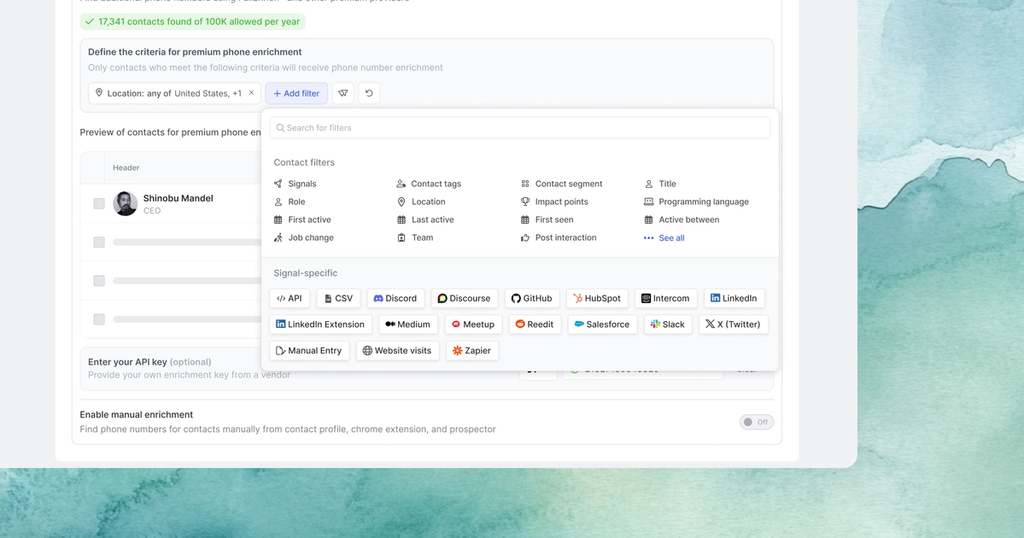Click the reset filters icon
The height and width of the screenshot is (538, 1024).
click(369, 93)
